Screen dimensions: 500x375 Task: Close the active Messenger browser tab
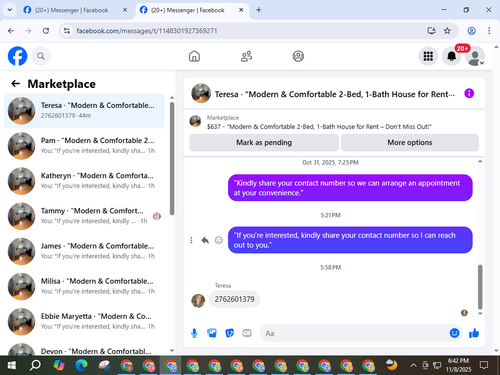tap(241, 10)
